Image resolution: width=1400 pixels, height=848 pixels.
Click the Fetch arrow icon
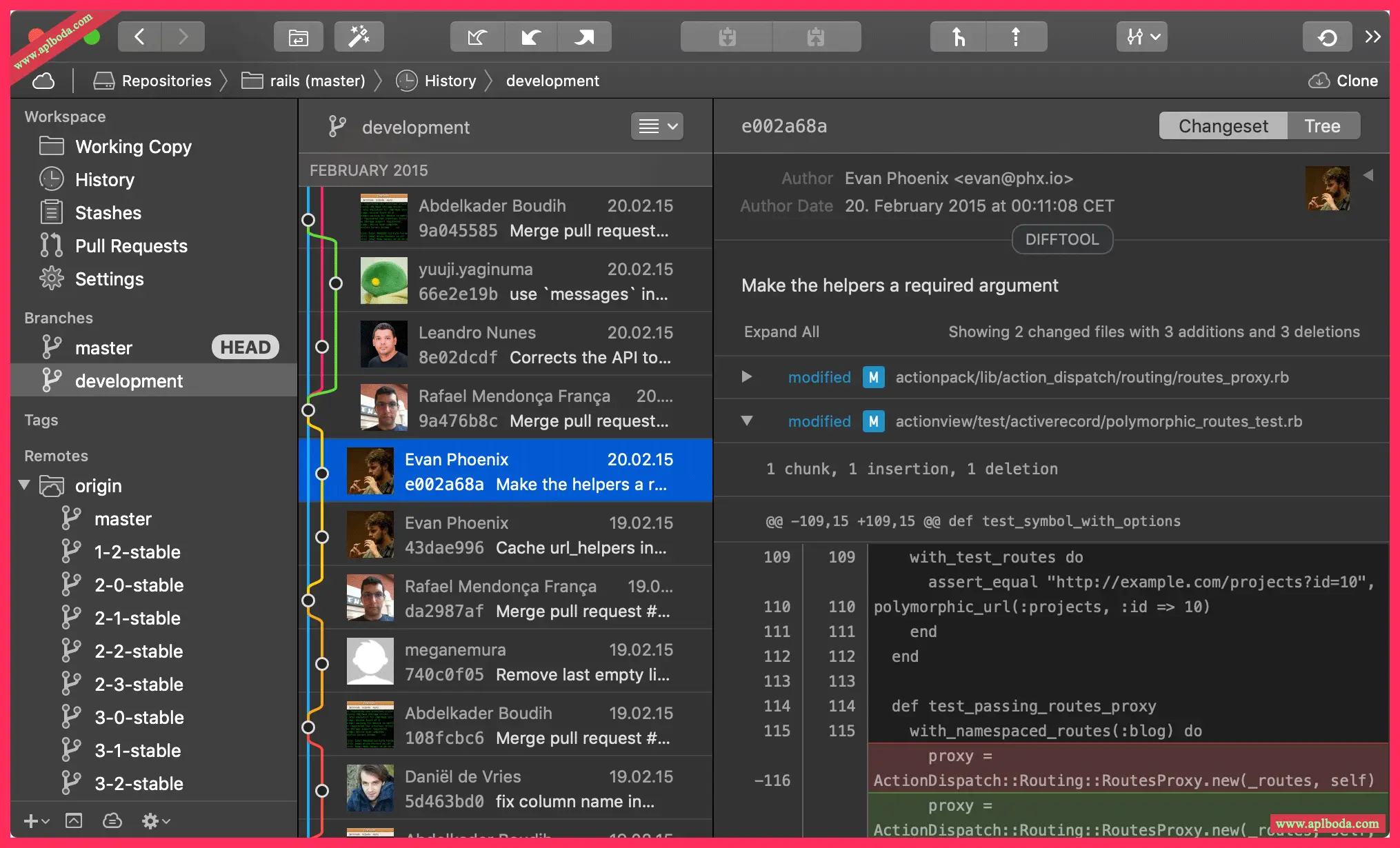click(x=477, y=37)
